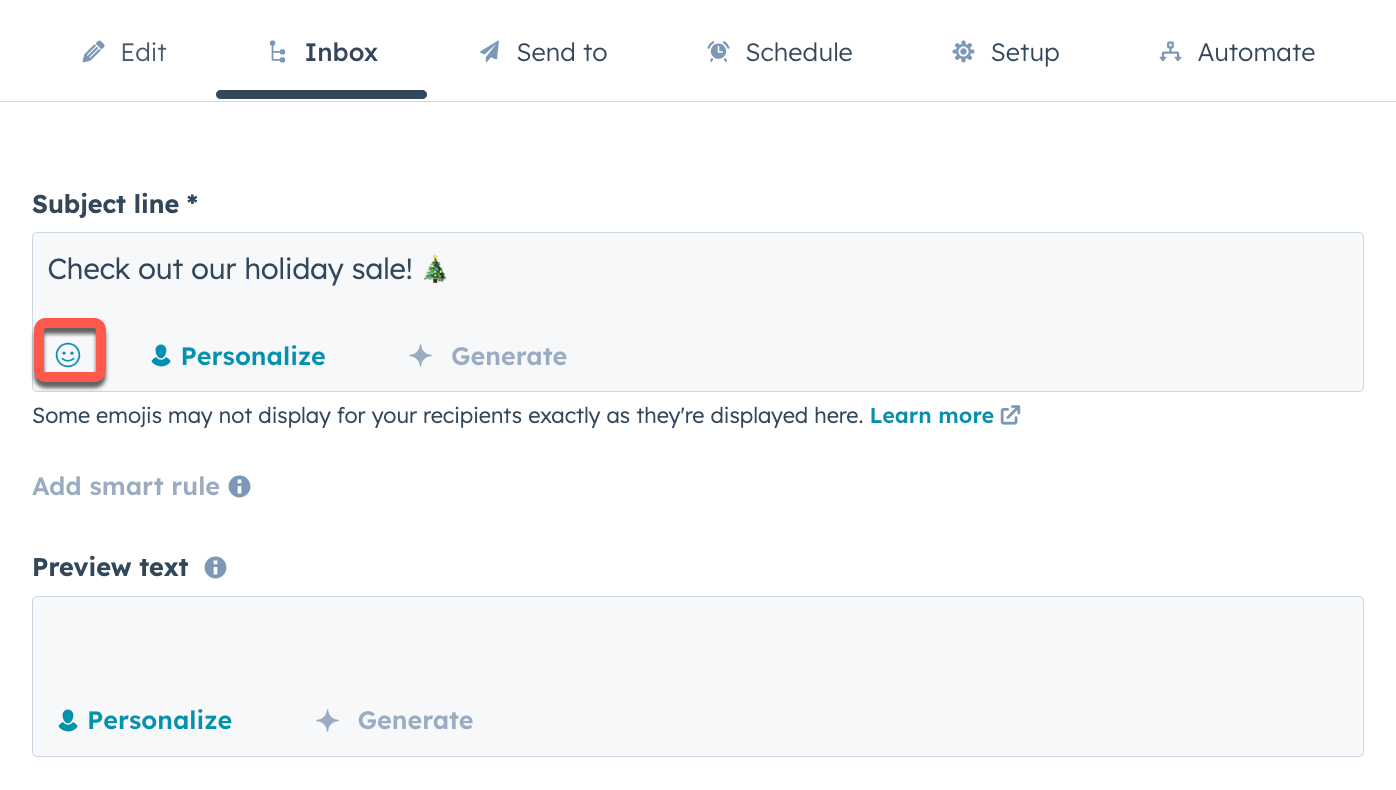Click the info icon next to Add smart rule
The width and height of the screenshot is (1396, 790).
pyautogui.click(x=240, y=486)
